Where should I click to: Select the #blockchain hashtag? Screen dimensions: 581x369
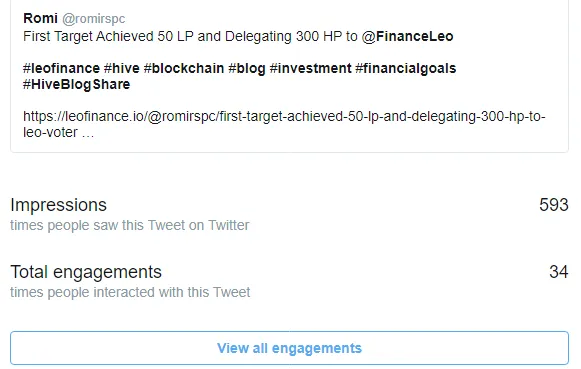tap(184, 68)
